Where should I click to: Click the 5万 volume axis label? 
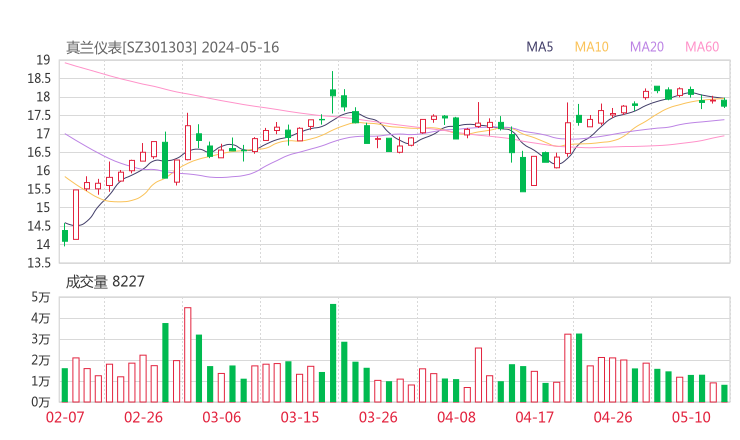point(41,297)
